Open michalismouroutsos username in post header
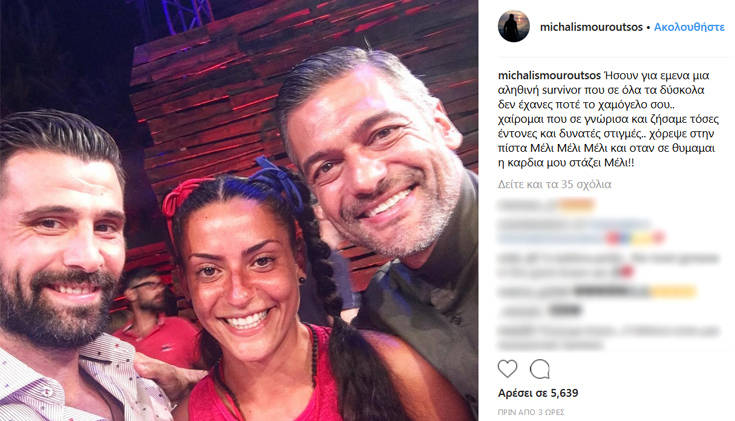This screenshot has width=735, height=421. [x=591, y=27]
